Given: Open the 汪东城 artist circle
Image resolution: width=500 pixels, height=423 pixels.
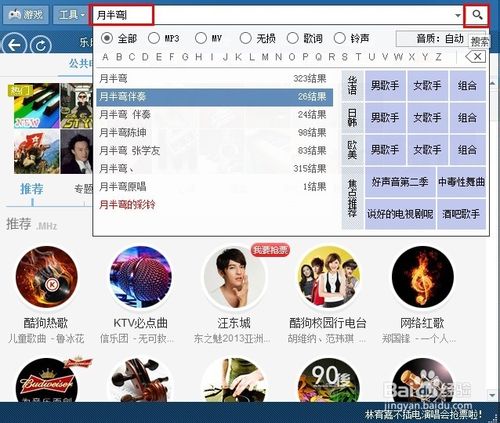Looking at the screenshot, I should [x=234, y=277].
